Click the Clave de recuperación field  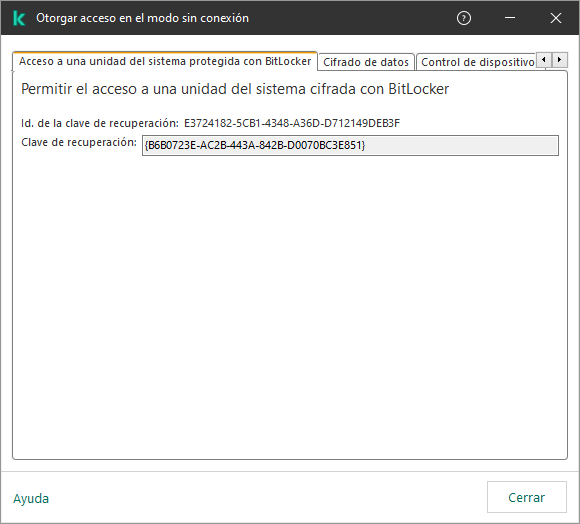(x=350, y=145)
